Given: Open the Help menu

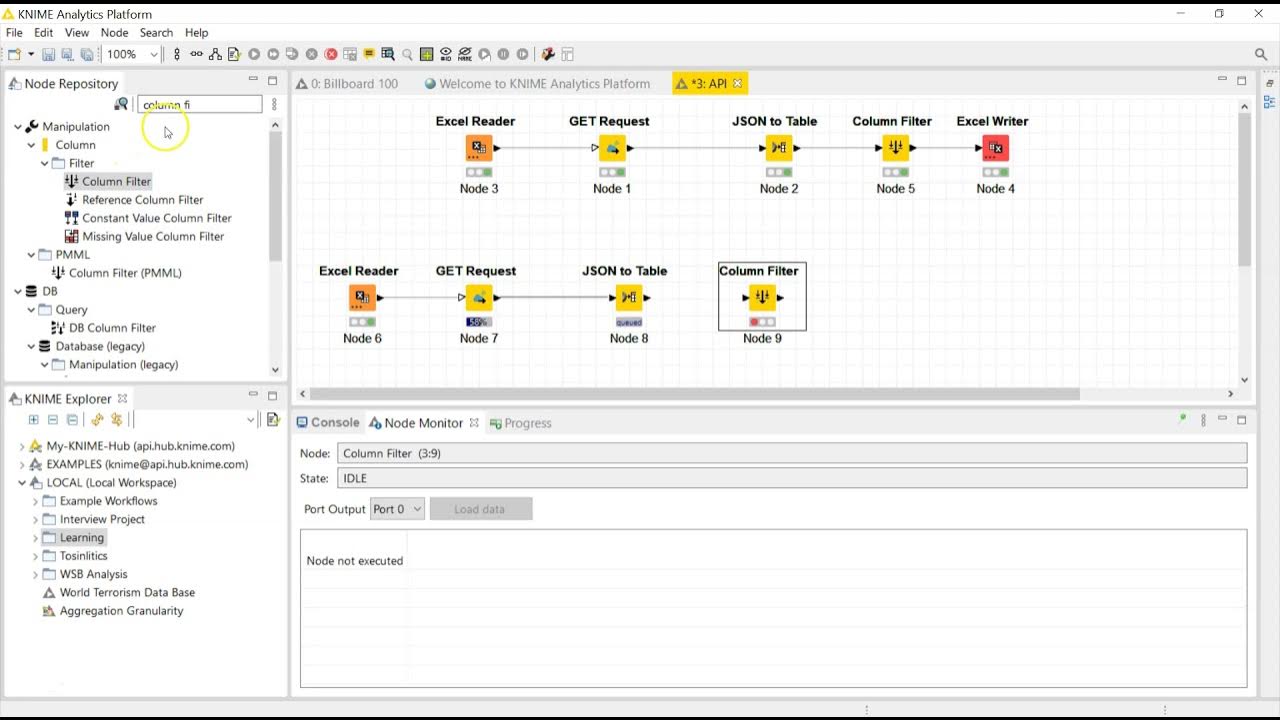Looking at the screenshot, I should click(x=197, y=33).
